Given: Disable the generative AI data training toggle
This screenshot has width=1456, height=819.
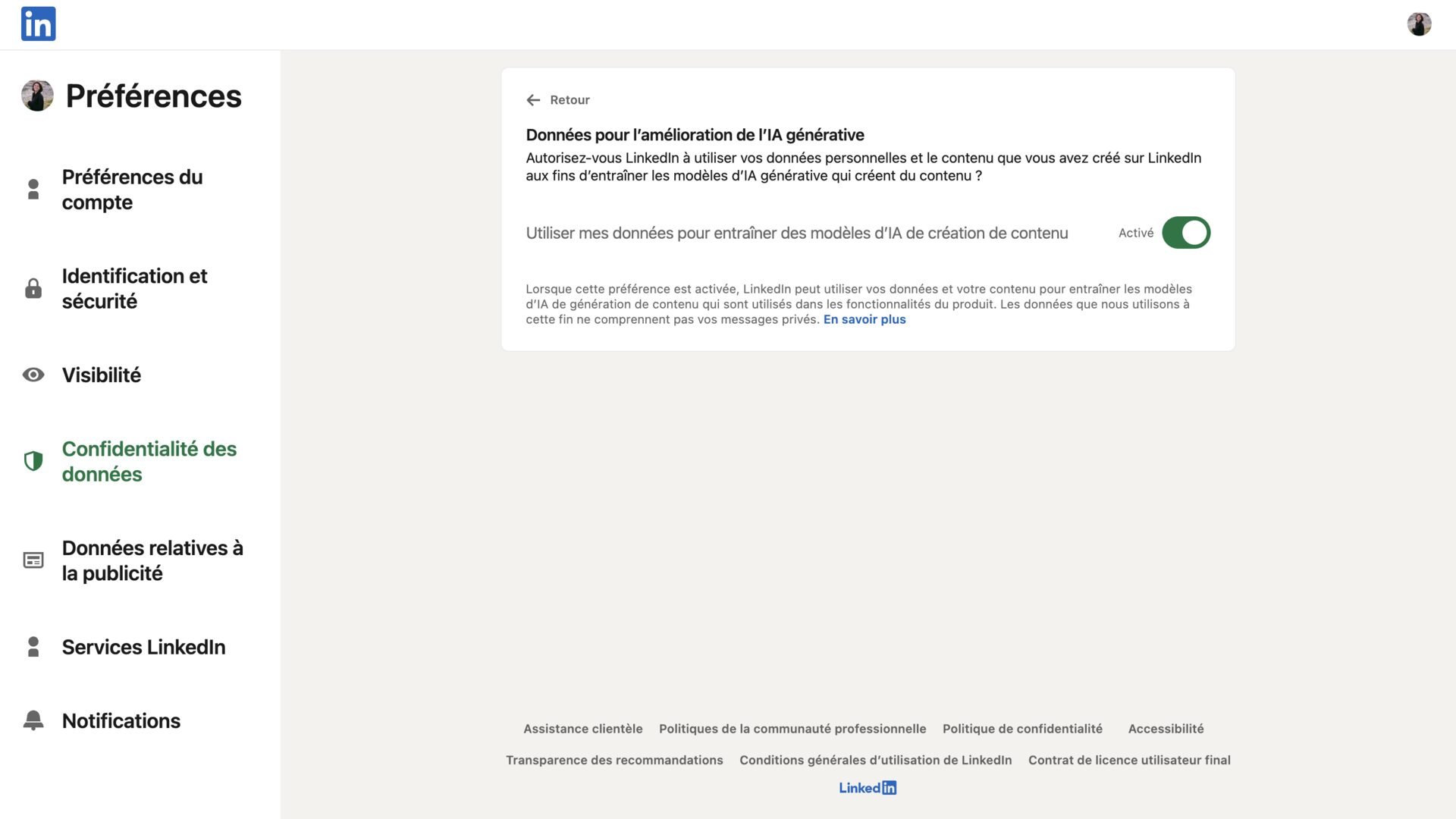Looking at the screenshot, I should click(1186, 233).
